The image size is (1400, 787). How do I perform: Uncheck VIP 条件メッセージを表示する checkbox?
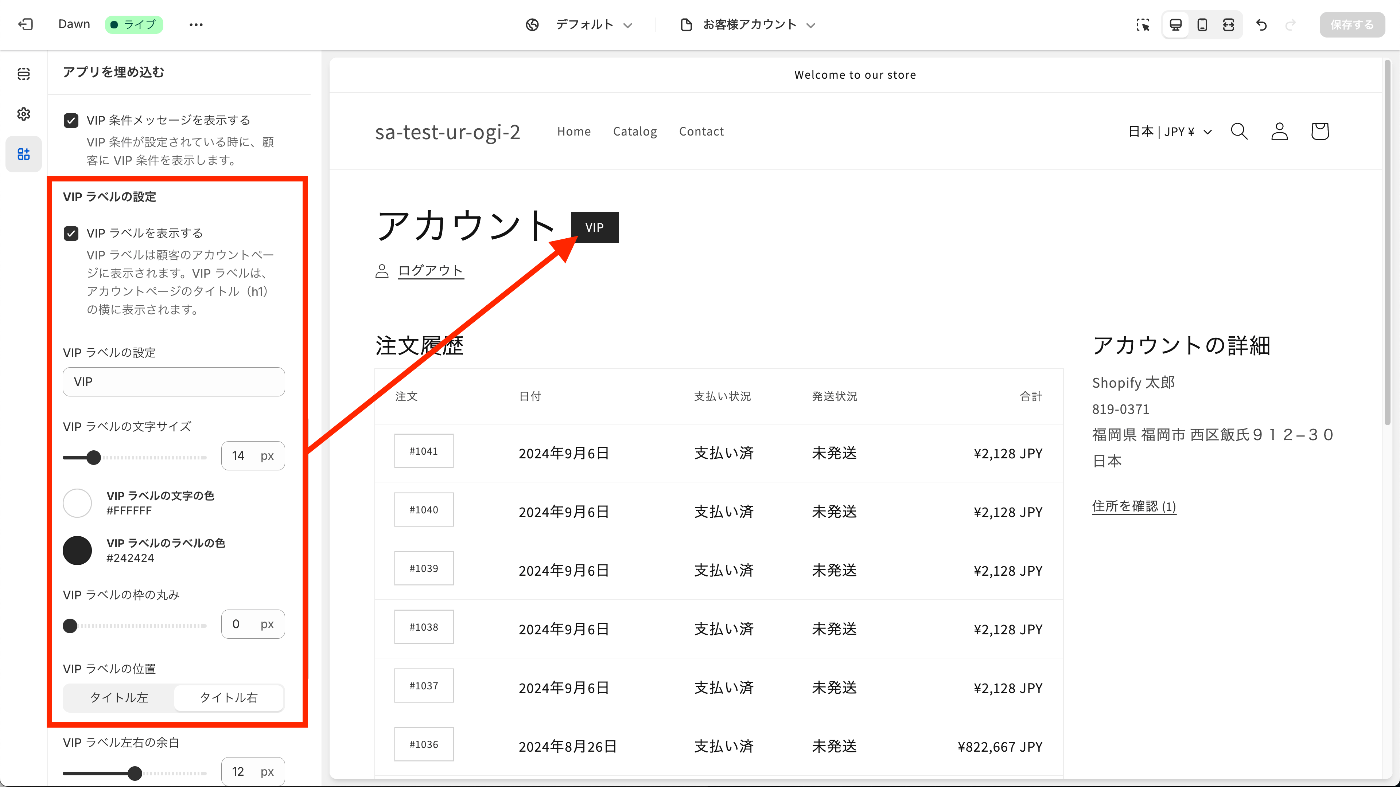coord(71,120)
